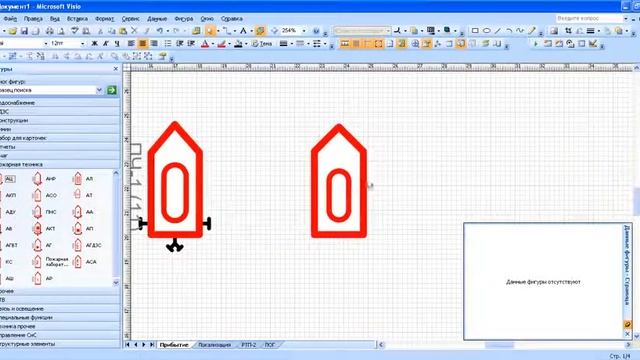640x360 pixels.
Task: Select the Pointer tool
Action: (210, 31)
